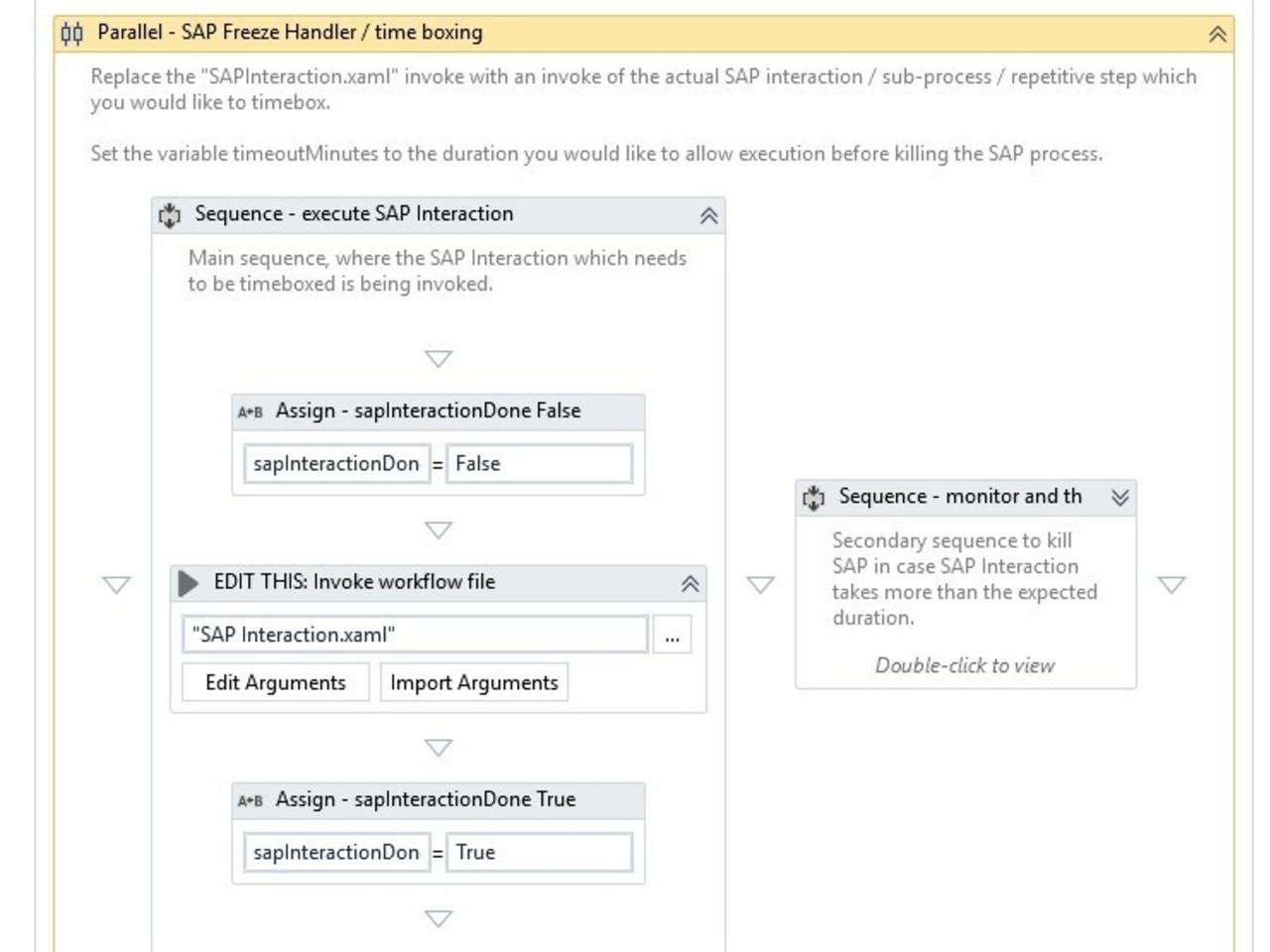
Task: Open Edit Arguments
Action: (276, 682)
